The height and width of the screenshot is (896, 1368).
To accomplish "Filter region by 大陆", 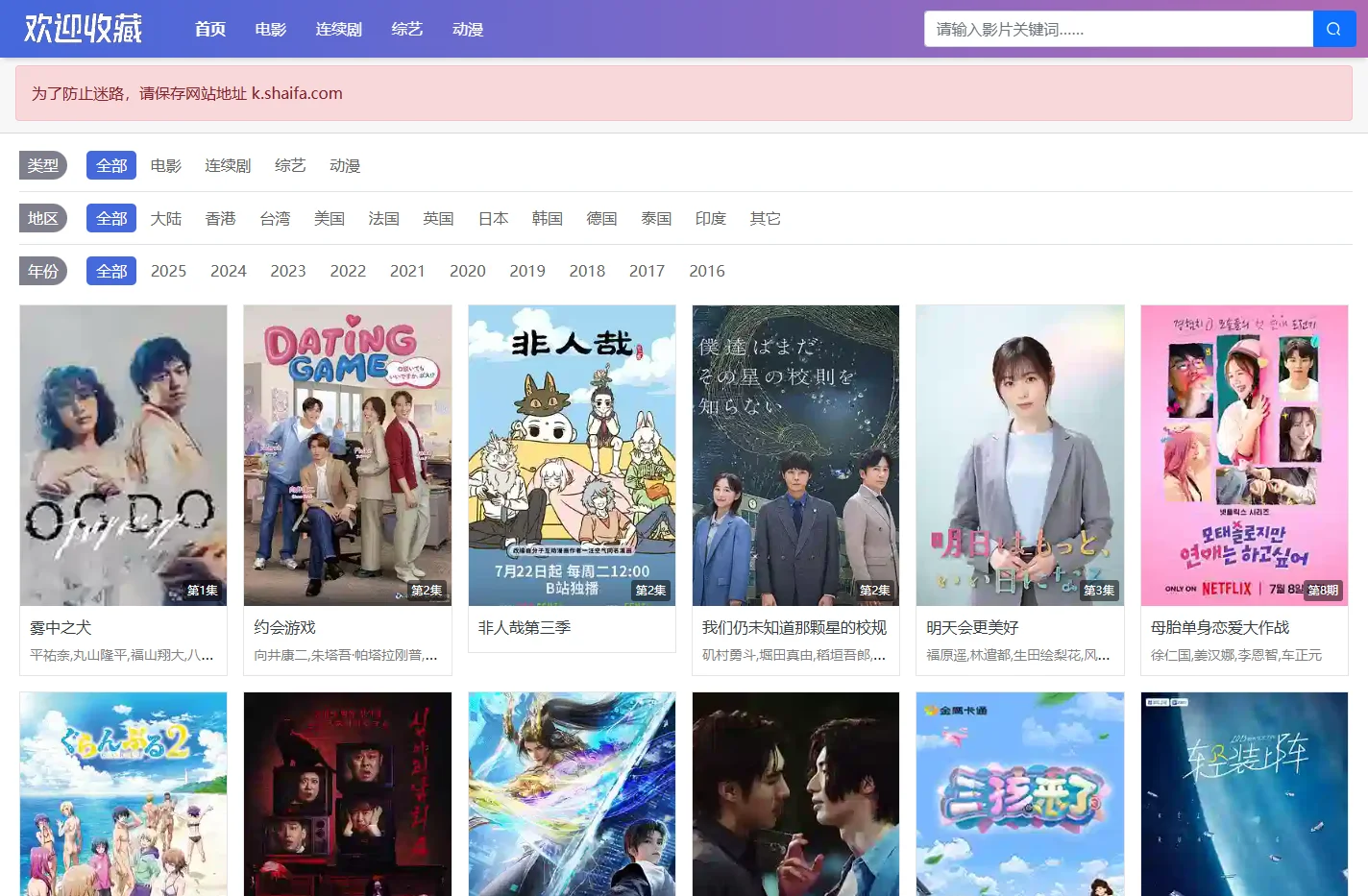I will 166,218.
